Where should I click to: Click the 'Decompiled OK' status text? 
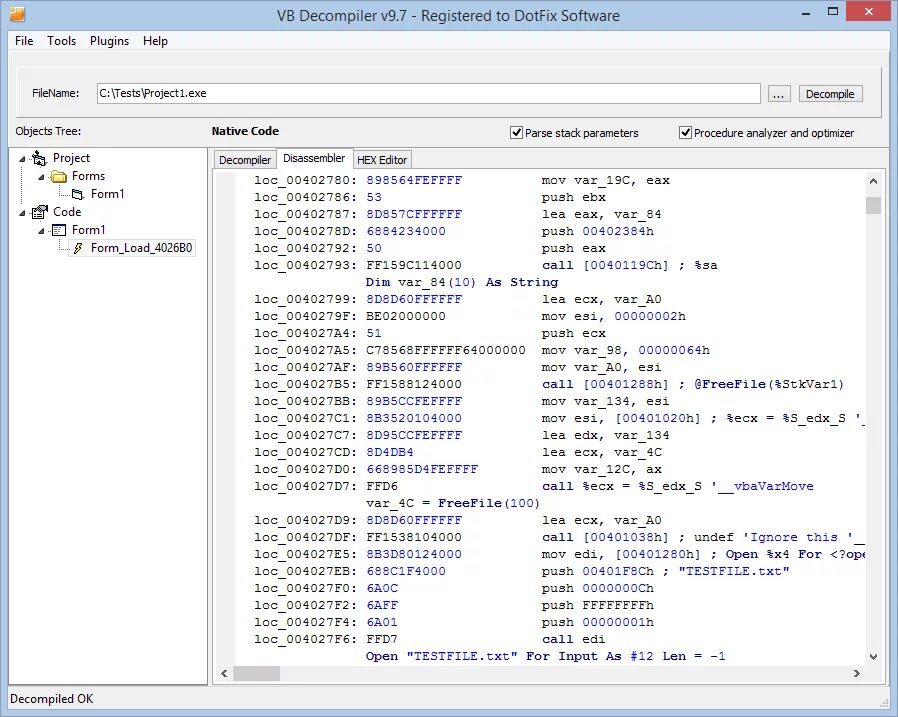[x=52, y=699]
